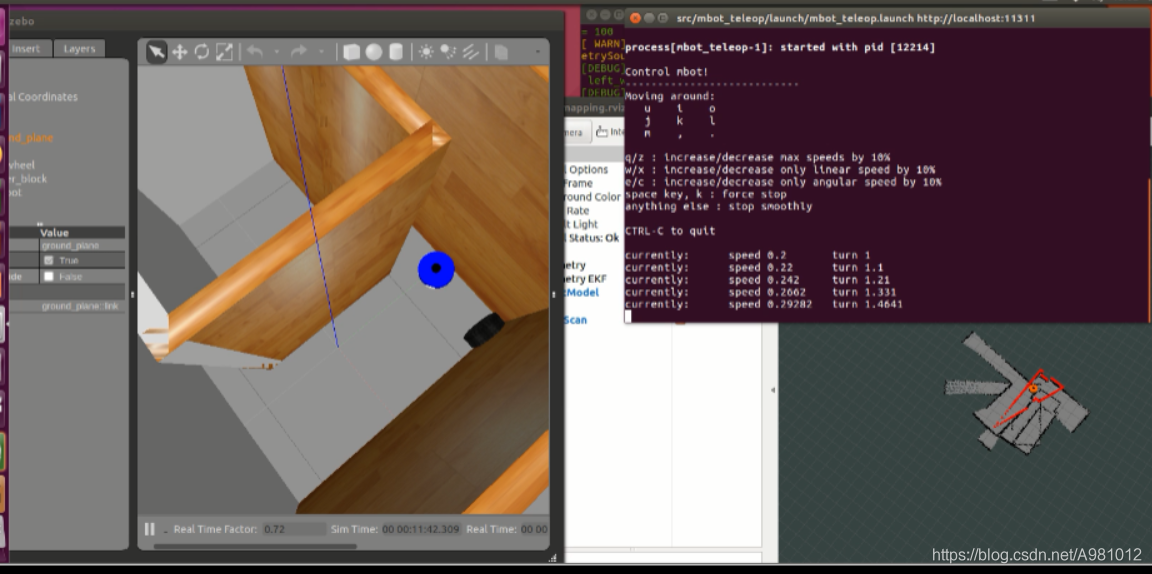The width and height of the screenshot is (1152, 574).
Task: Activate the Rotate mode tool in Gazebo
Action: (x=201, y=52)
